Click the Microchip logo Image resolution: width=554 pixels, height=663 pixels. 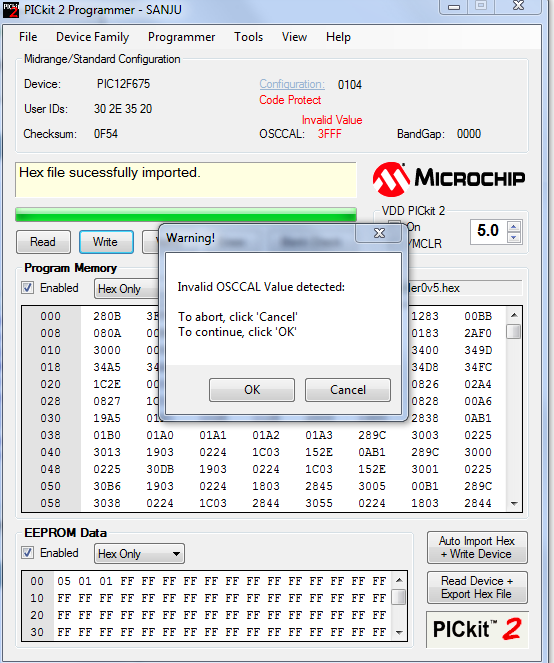click(449, 179)
